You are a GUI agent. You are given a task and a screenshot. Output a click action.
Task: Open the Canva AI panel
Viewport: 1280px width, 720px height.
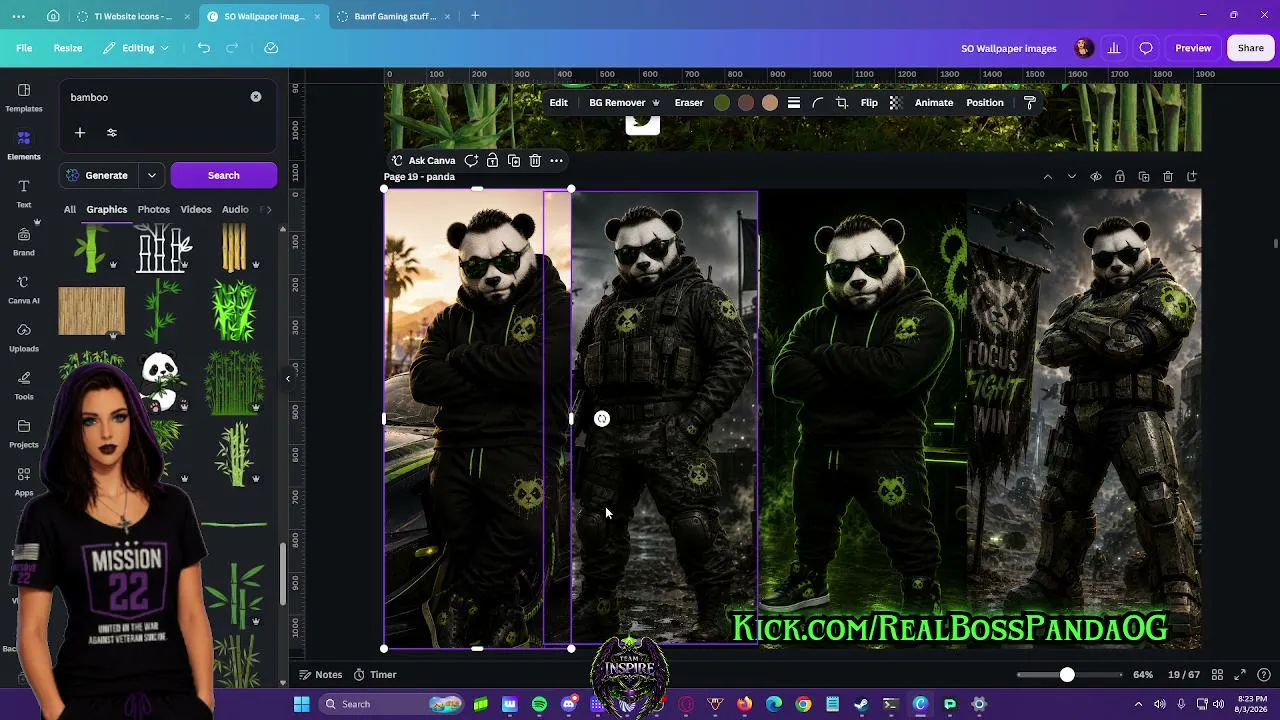[x=24, y=289]
